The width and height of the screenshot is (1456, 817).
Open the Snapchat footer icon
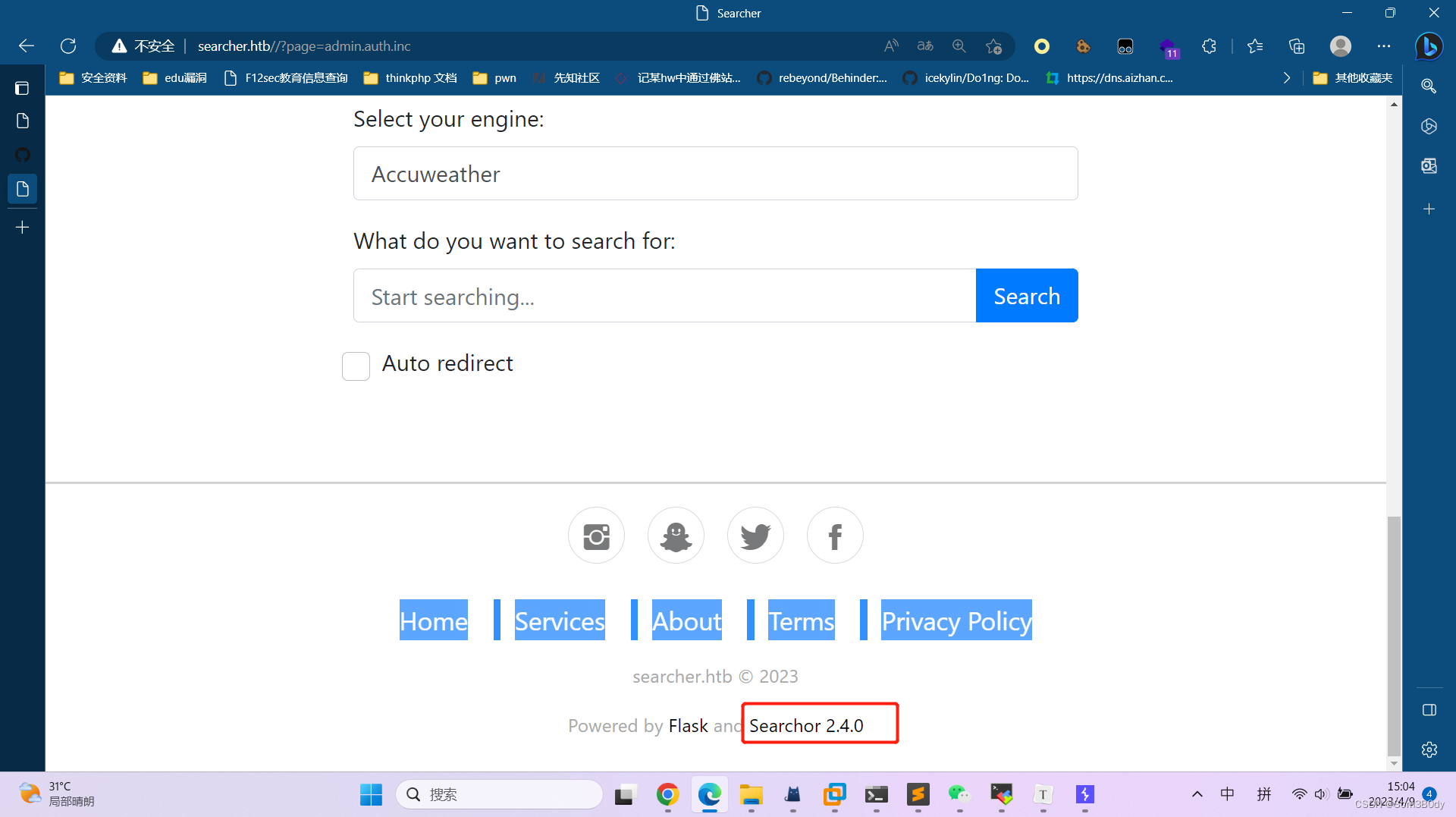click(x=676, y=536)
